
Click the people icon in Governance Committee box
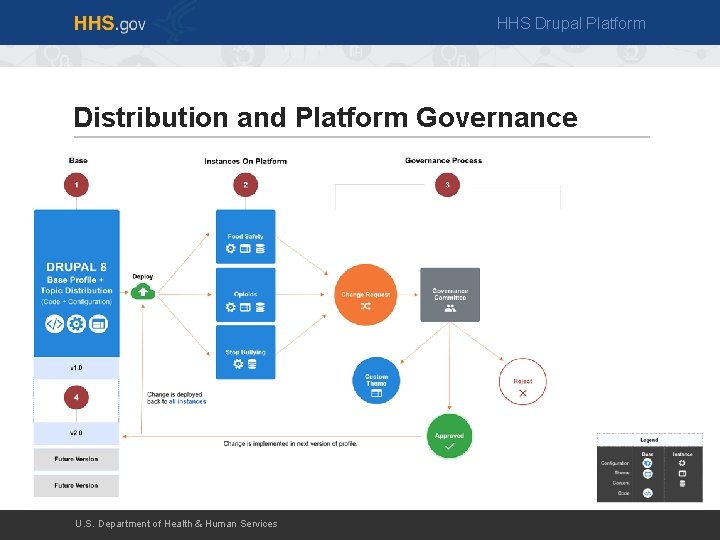coord(450,308)
